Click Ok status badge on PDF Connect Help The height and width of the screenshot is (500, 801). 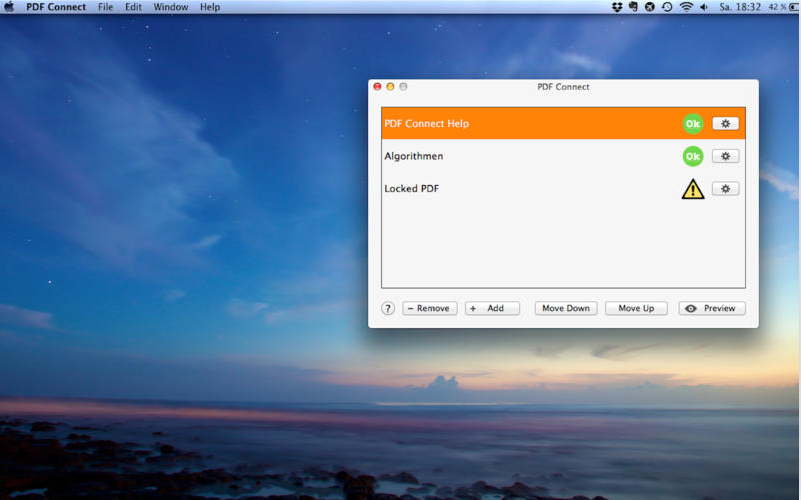coord(693,124)
